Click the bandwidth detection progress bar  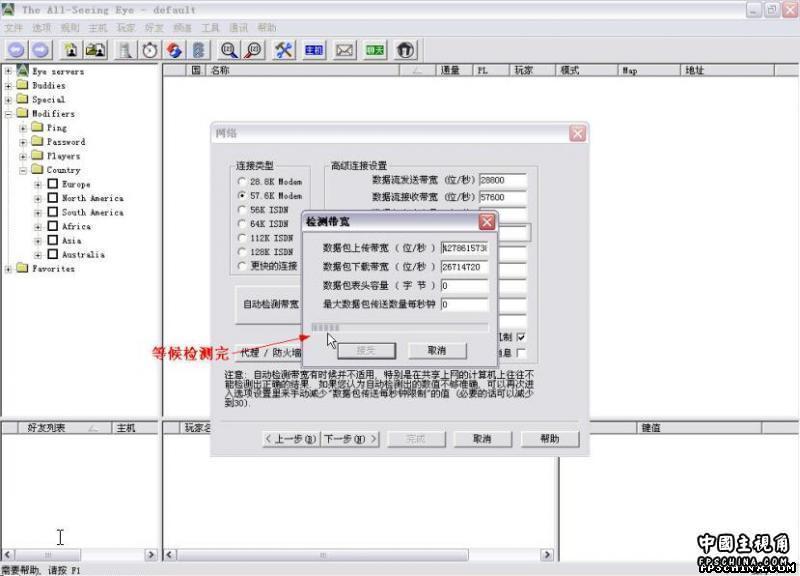click(x=399, y=328)
